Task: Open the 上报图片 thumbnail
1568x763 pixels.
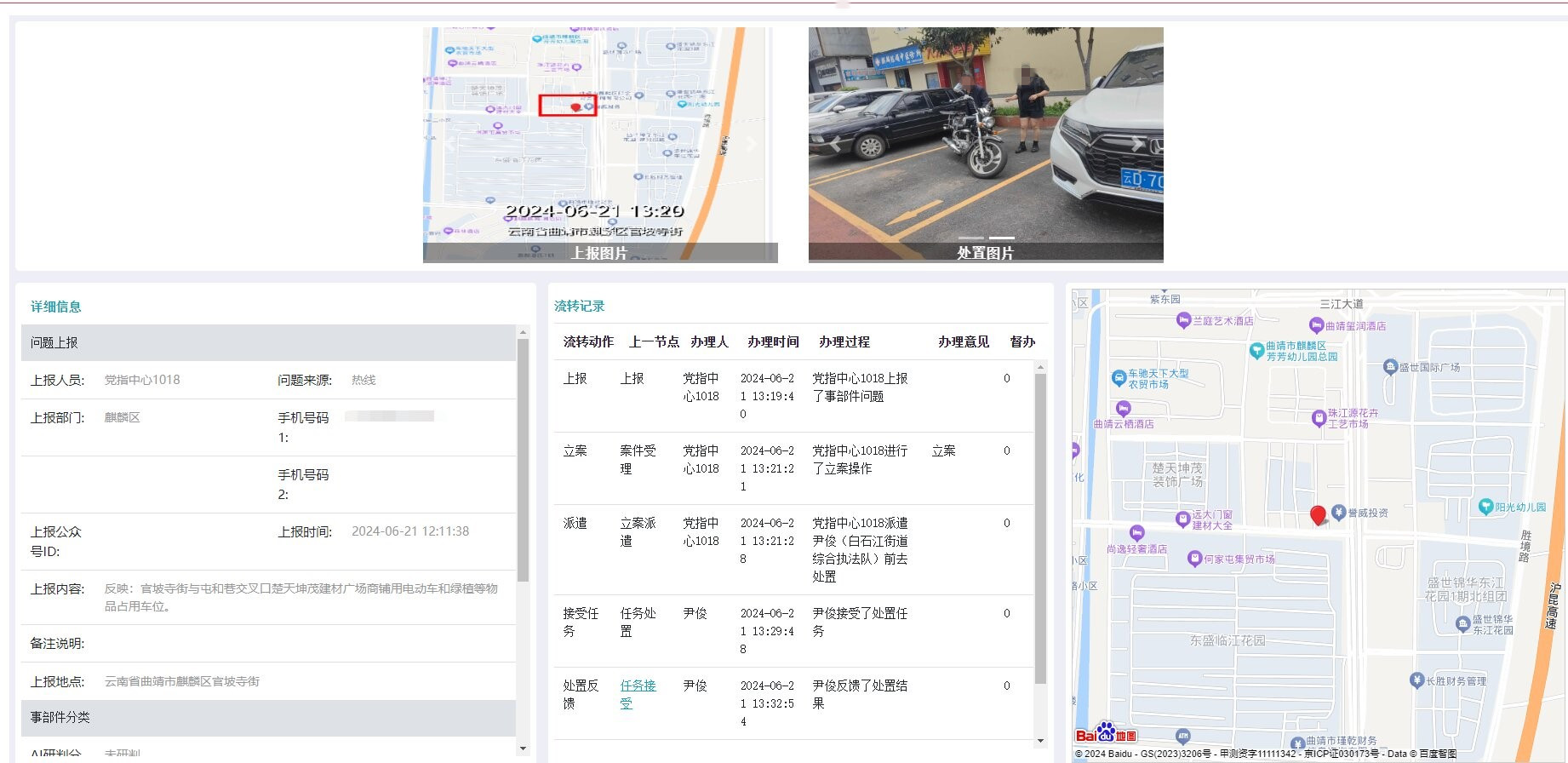Action: coord(600,145)
